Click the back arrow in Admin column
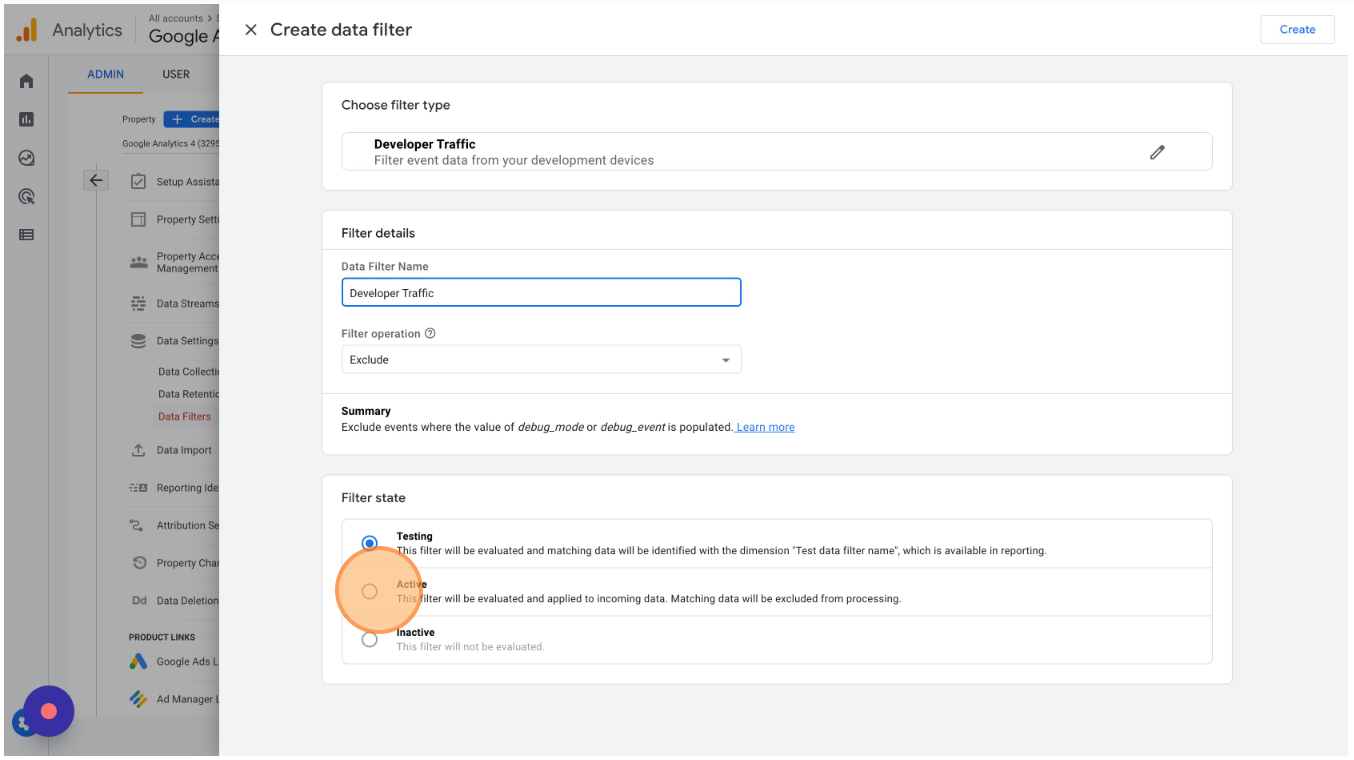Viewport: 1354px width, 760px height. 96,181
